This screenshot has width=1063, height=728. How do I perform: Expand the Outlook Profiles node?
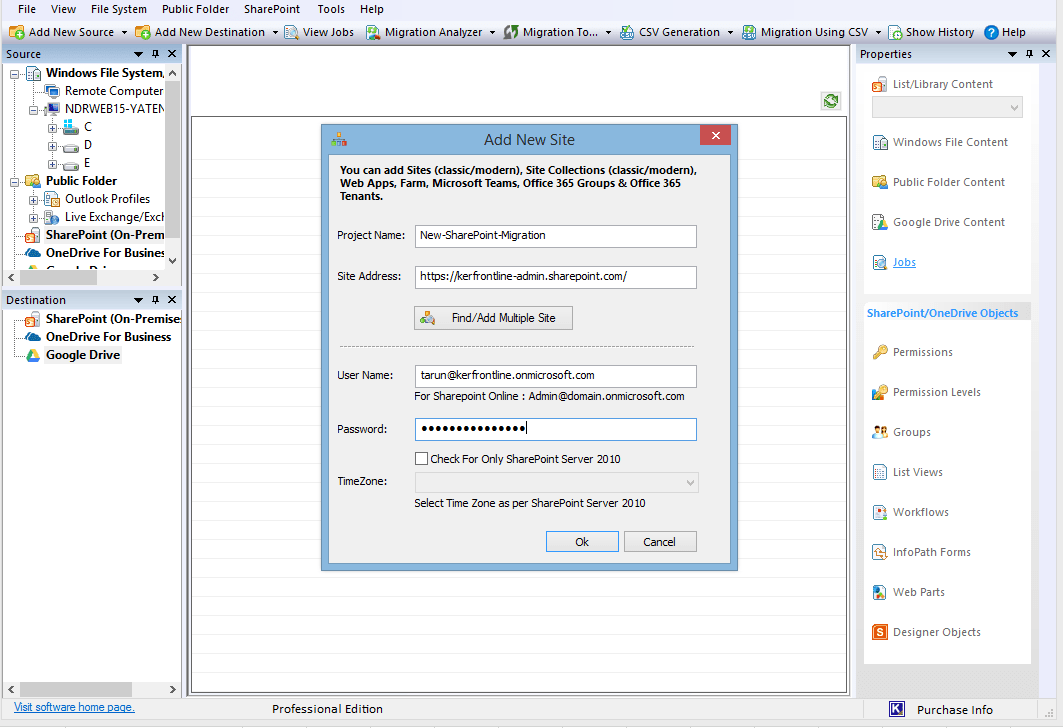click(x=33, y=200)
